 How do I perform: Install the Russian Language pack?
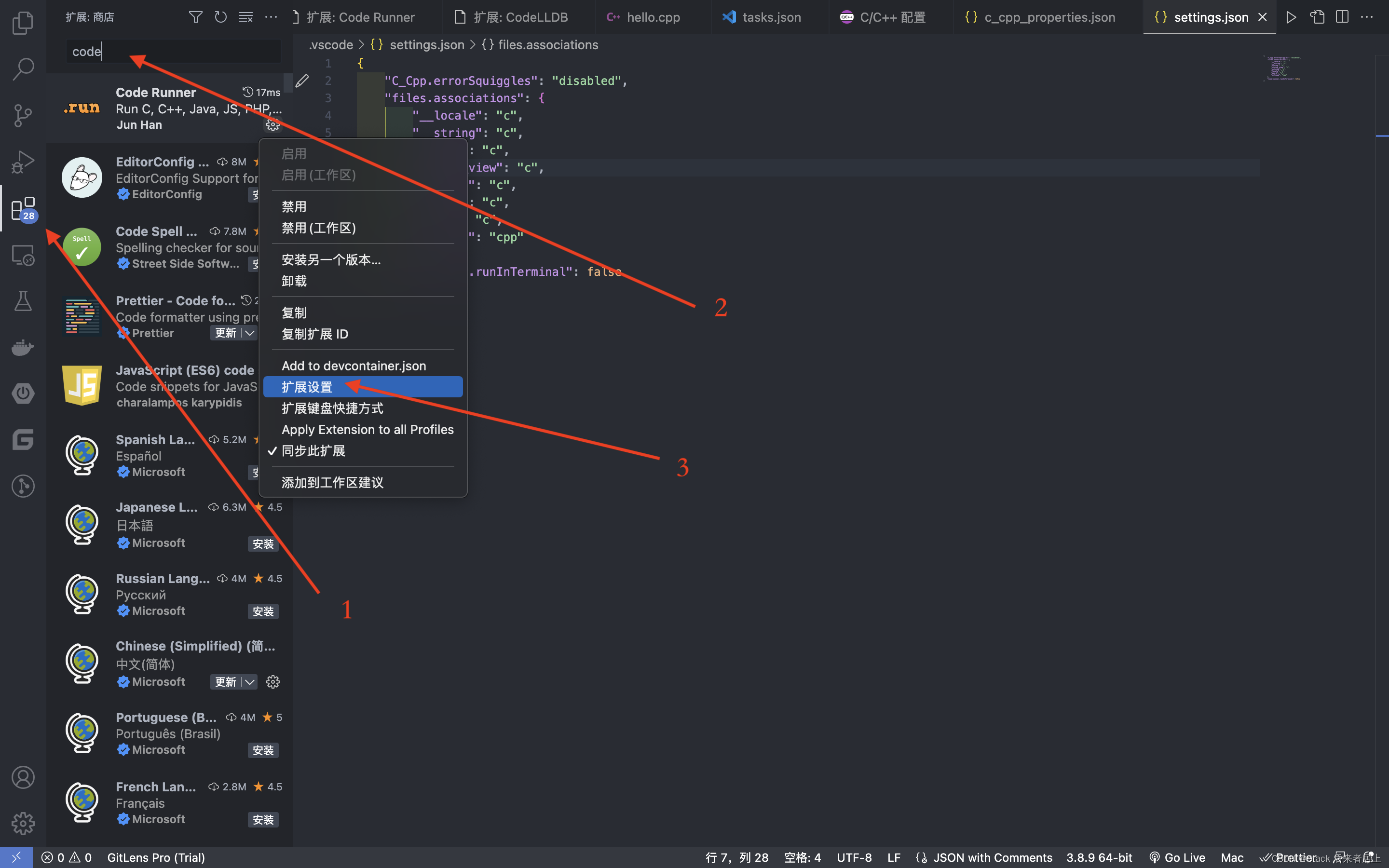[x=263, y=611]
